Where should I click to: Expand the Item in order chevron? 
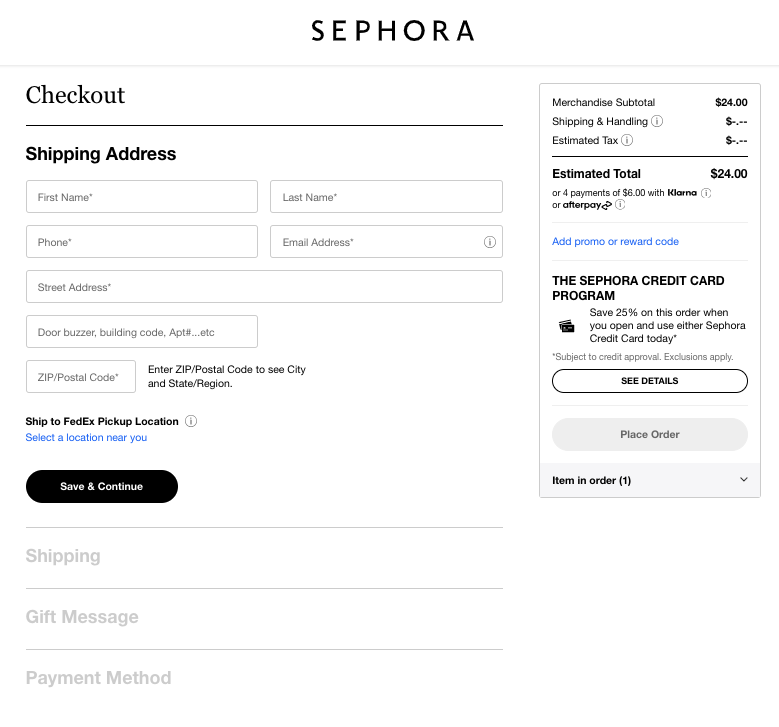[x=743, y=480]
